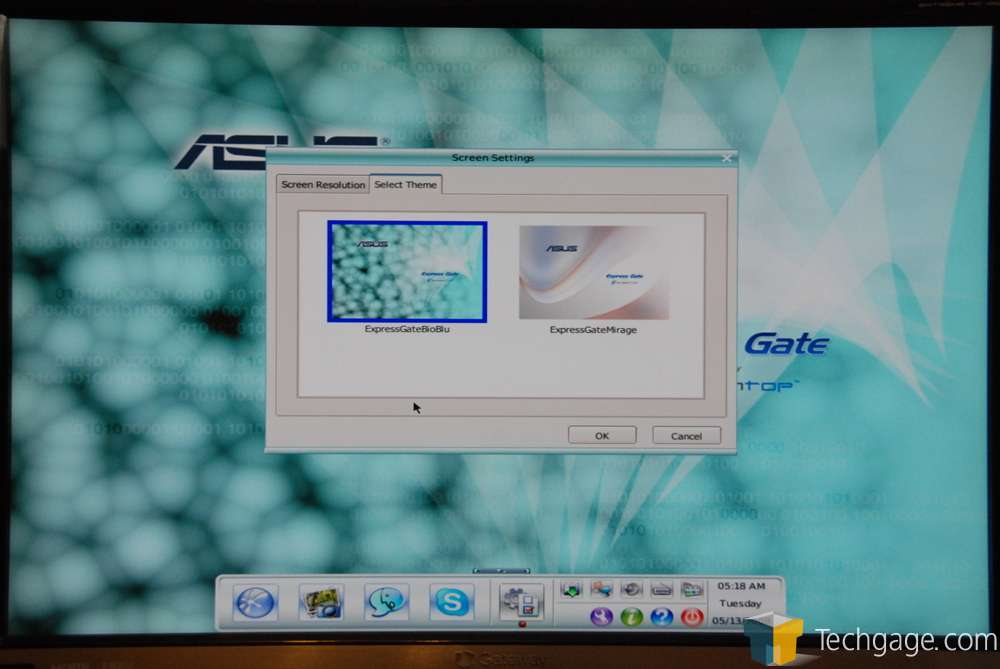Click the green info icon
The width and height of the screenshot is (1000, 669).
(631, 617)
